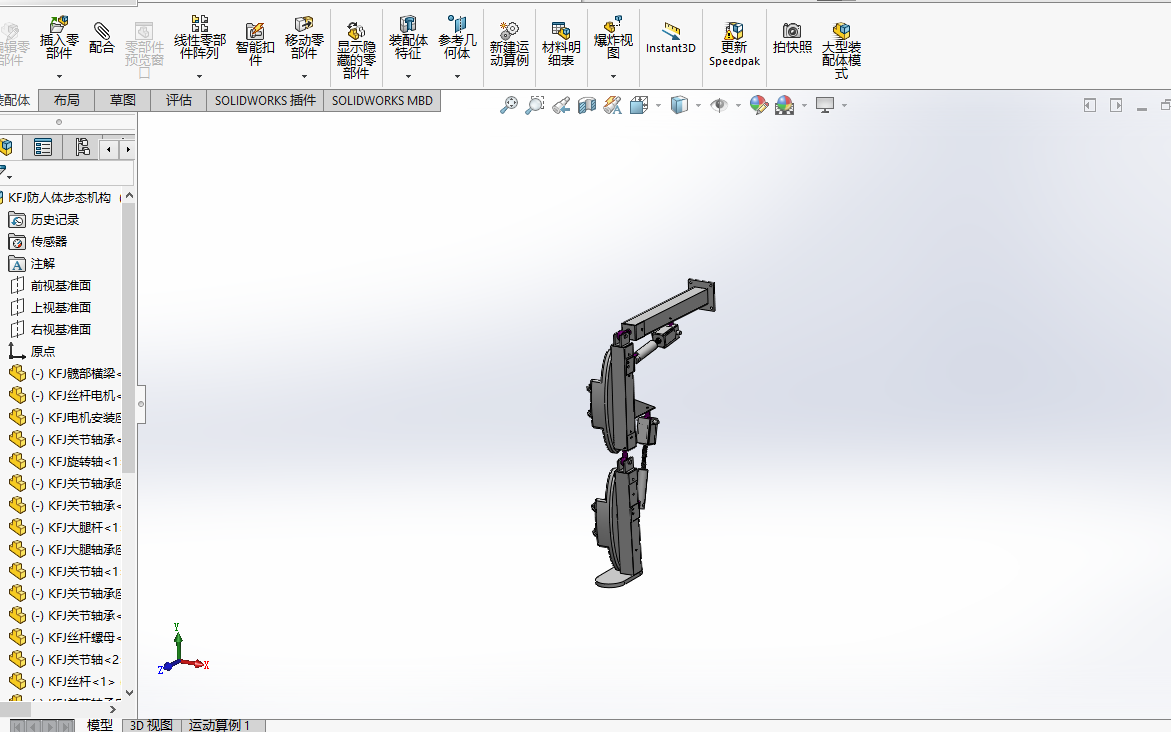Activate the Section View tool
This screenshot has height=732, width=1171.
coord(587,105)
